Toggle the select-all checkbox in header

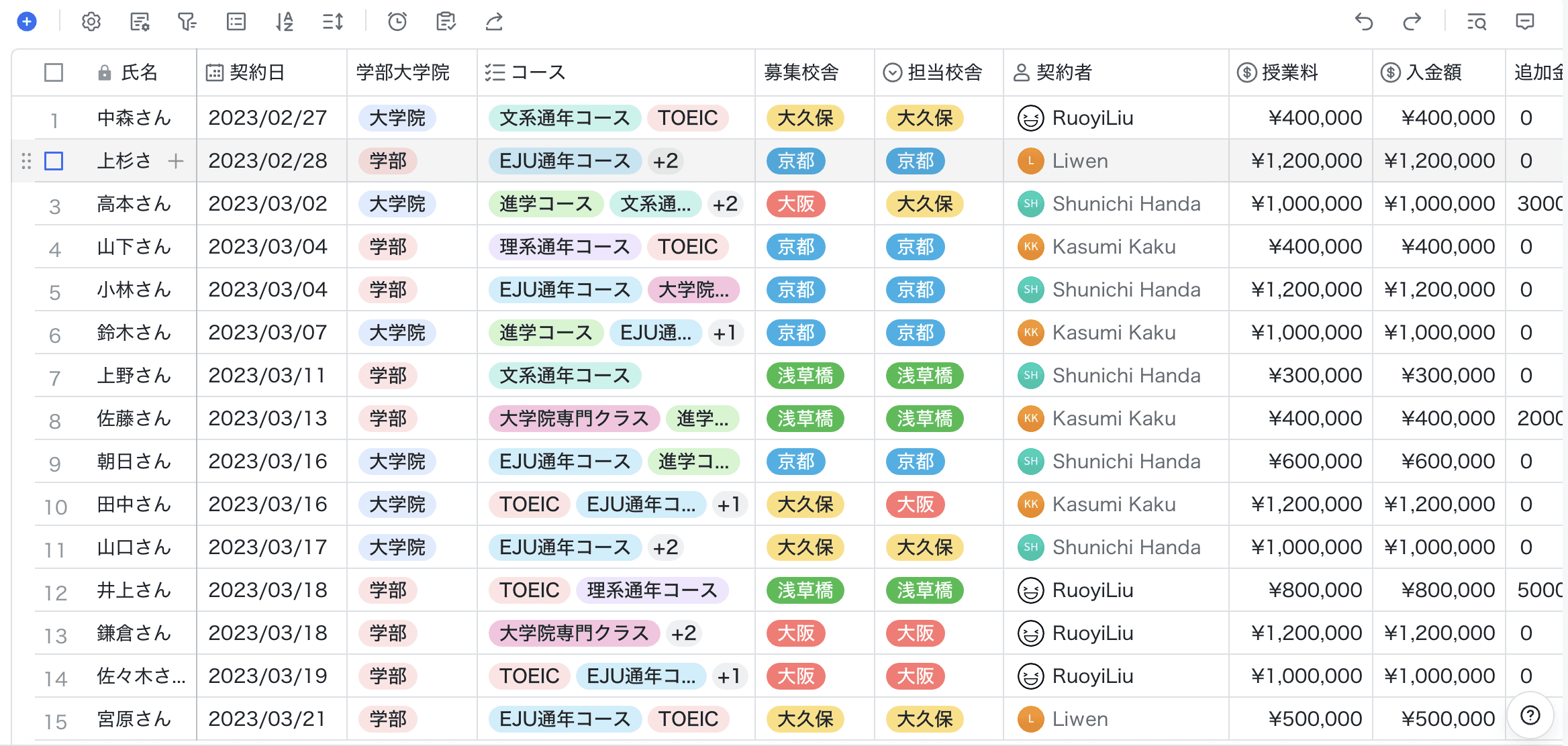tap(54, 72)
